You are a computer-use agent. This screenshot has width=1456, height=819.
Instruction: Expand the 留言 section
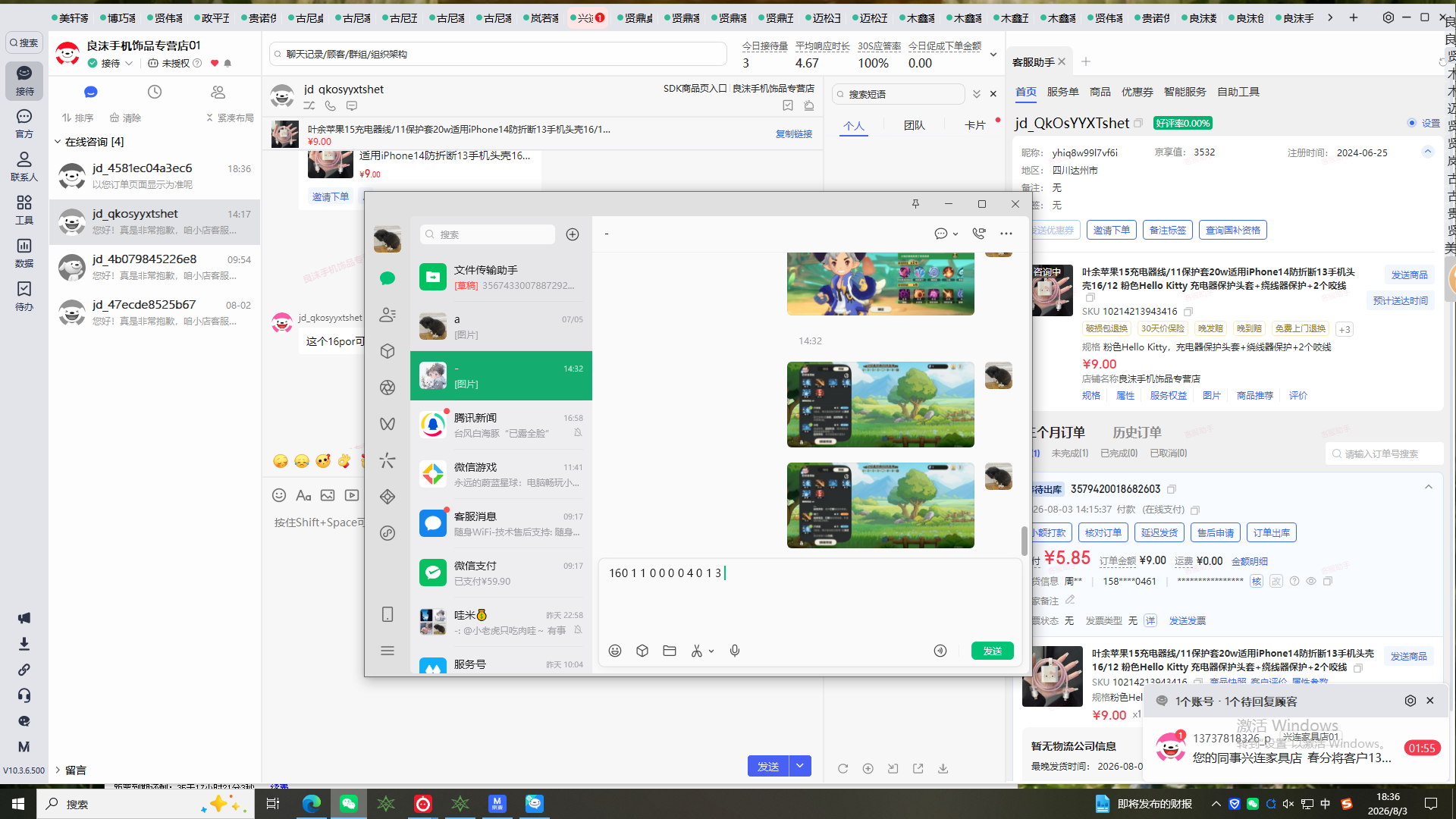[58, 770]
